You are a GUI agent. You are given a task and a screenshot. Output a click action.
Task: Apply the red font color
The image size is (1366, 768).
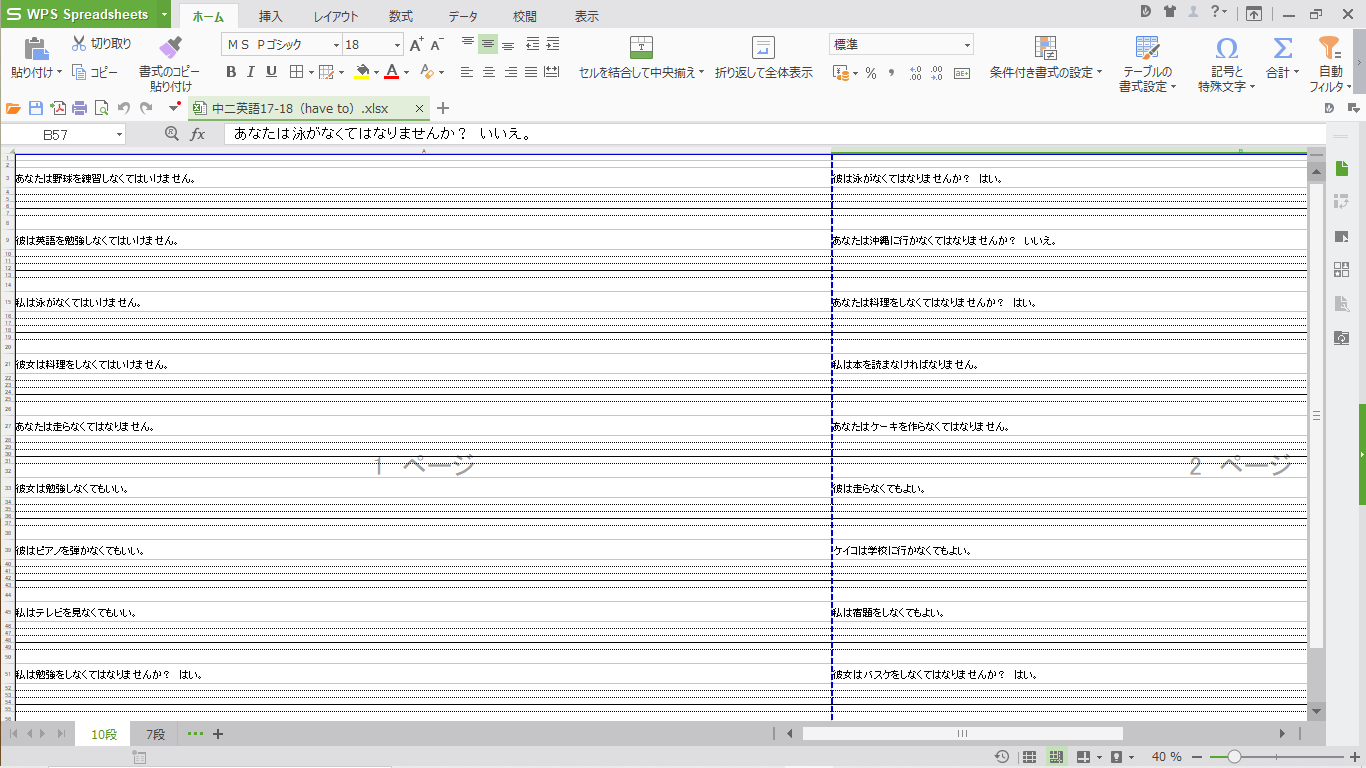[392, 72]
